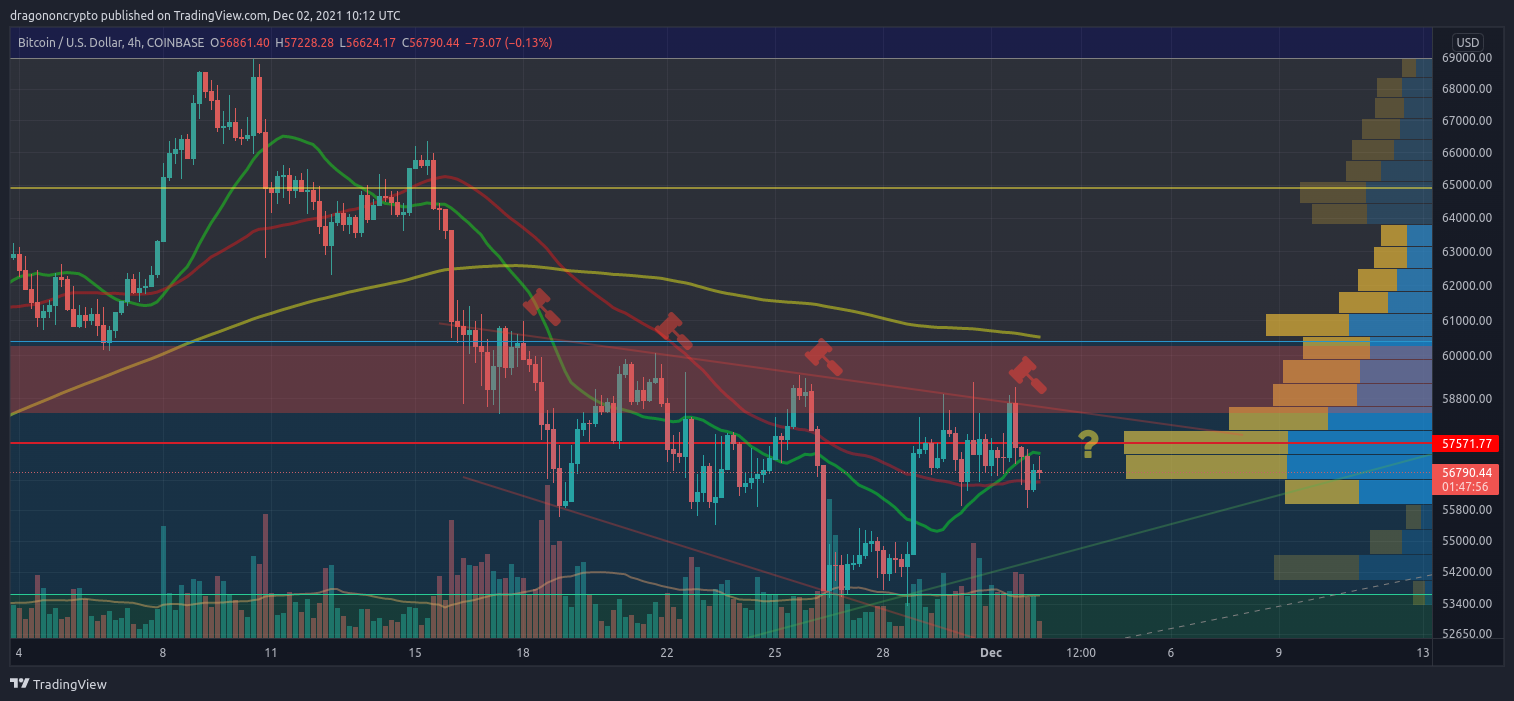
Task: Click the 25 date label on the time axis
Action: (x=775, y=653)
